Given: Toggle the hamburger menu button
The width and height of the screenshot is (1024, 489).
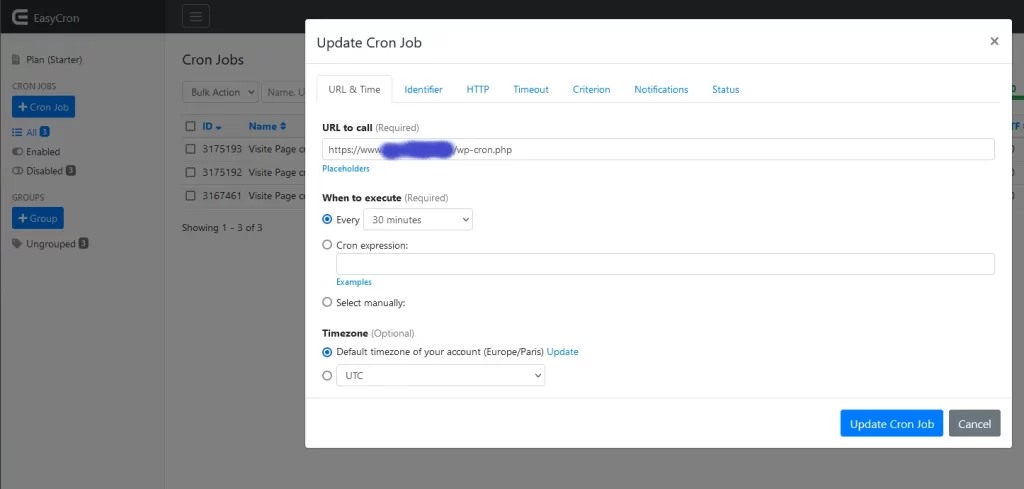Looking at the screenshot, I should tap(196, 17).
